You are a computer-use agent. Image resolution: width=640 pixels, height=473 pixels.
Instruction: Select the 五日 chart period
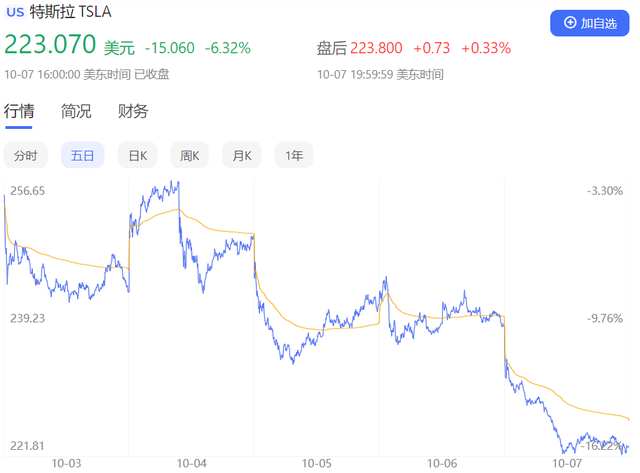[82, 155]
